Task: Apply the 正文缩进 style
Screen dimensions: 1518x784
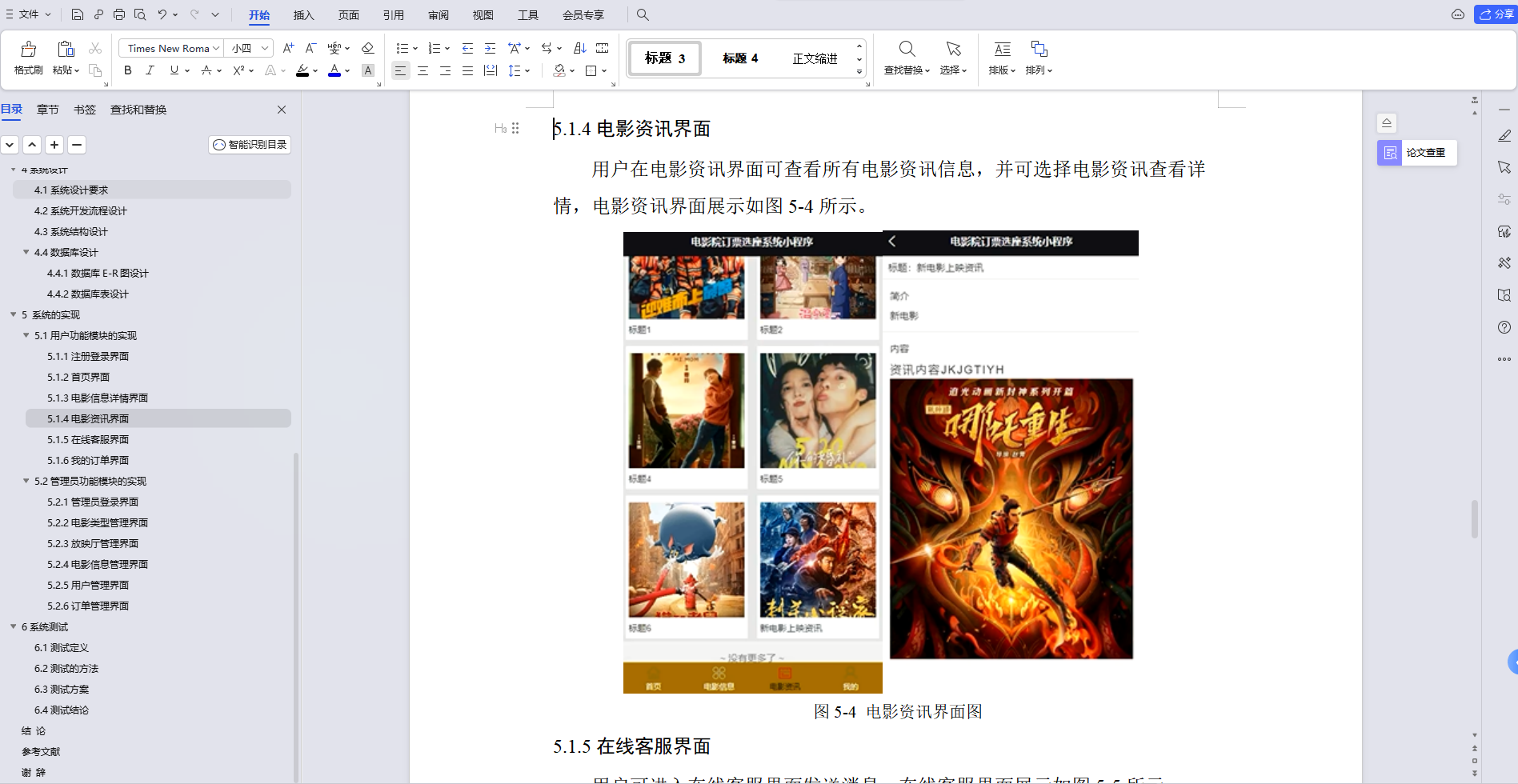Action: point(815,58)
